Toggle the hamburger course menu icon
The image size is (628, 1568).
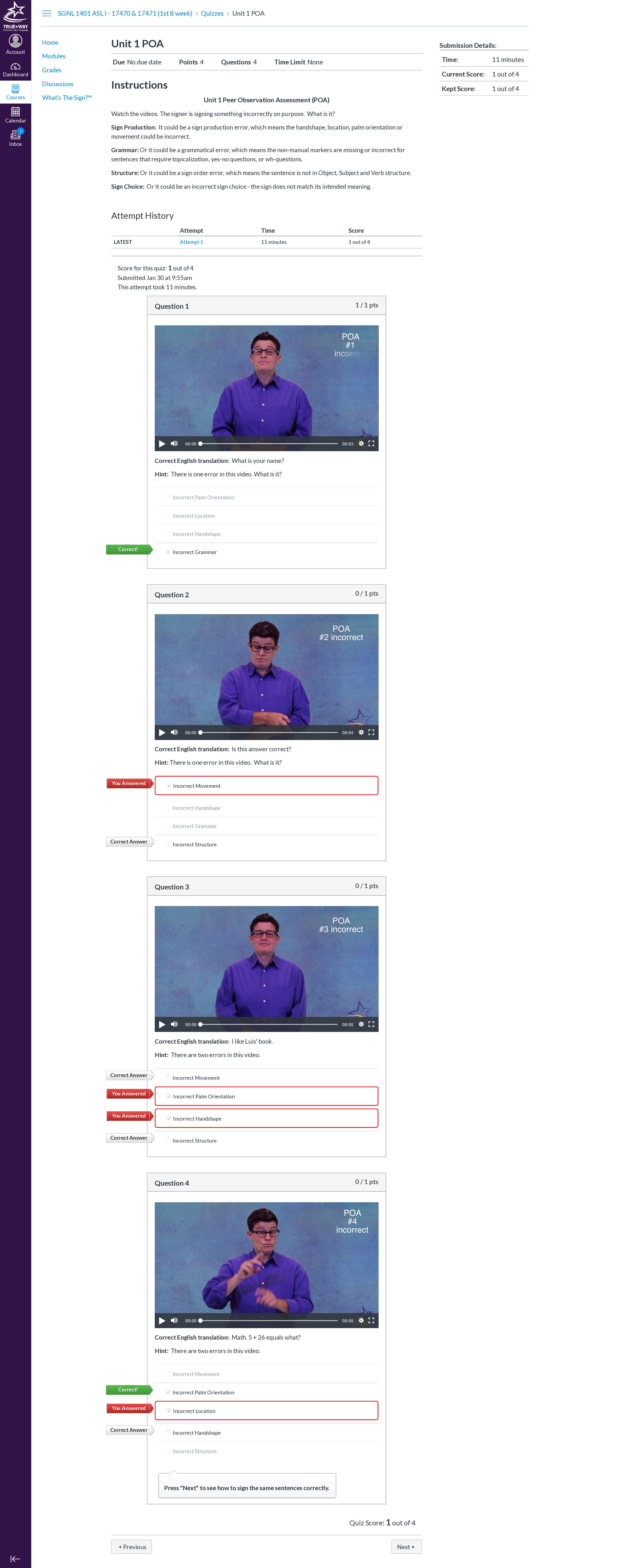[47, 13]
